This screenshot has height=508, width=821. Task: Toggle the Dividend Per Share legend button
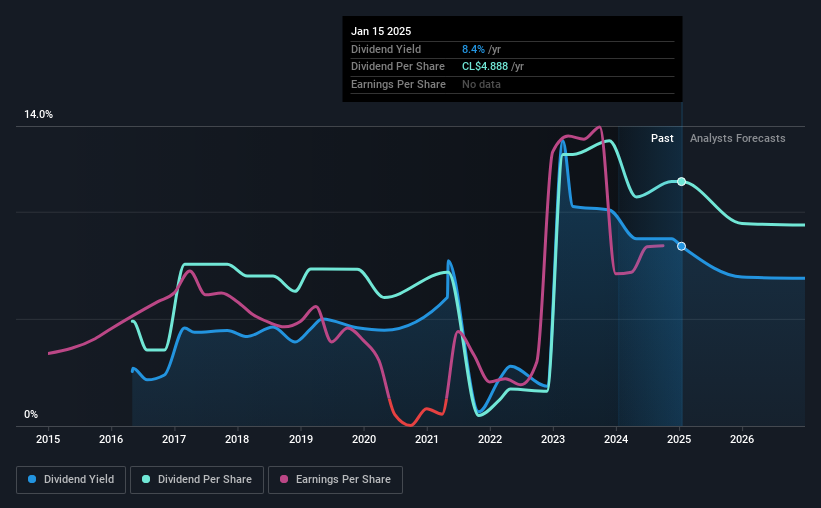[x=197, y=480]
